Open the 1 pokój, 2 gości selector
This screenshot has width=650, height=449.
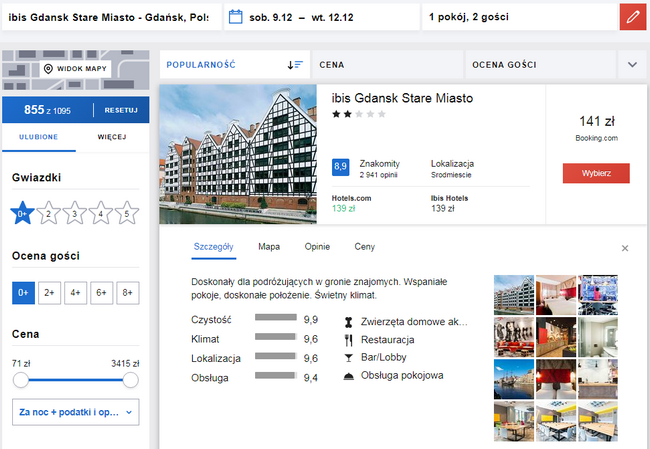520,17
